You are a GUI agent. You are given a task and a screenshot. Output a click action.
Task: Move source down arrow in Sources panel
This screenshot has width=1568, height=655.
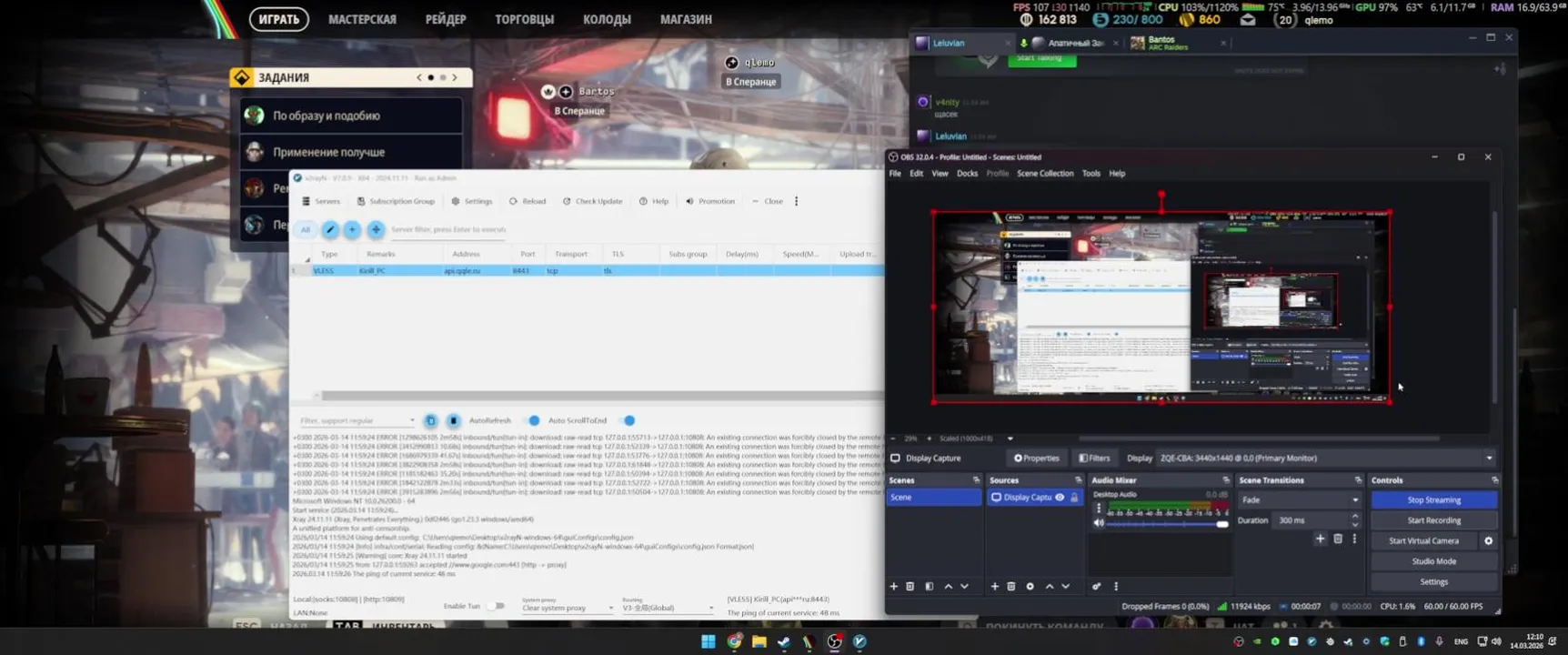pyautogui.click(x=1065, y=587)
